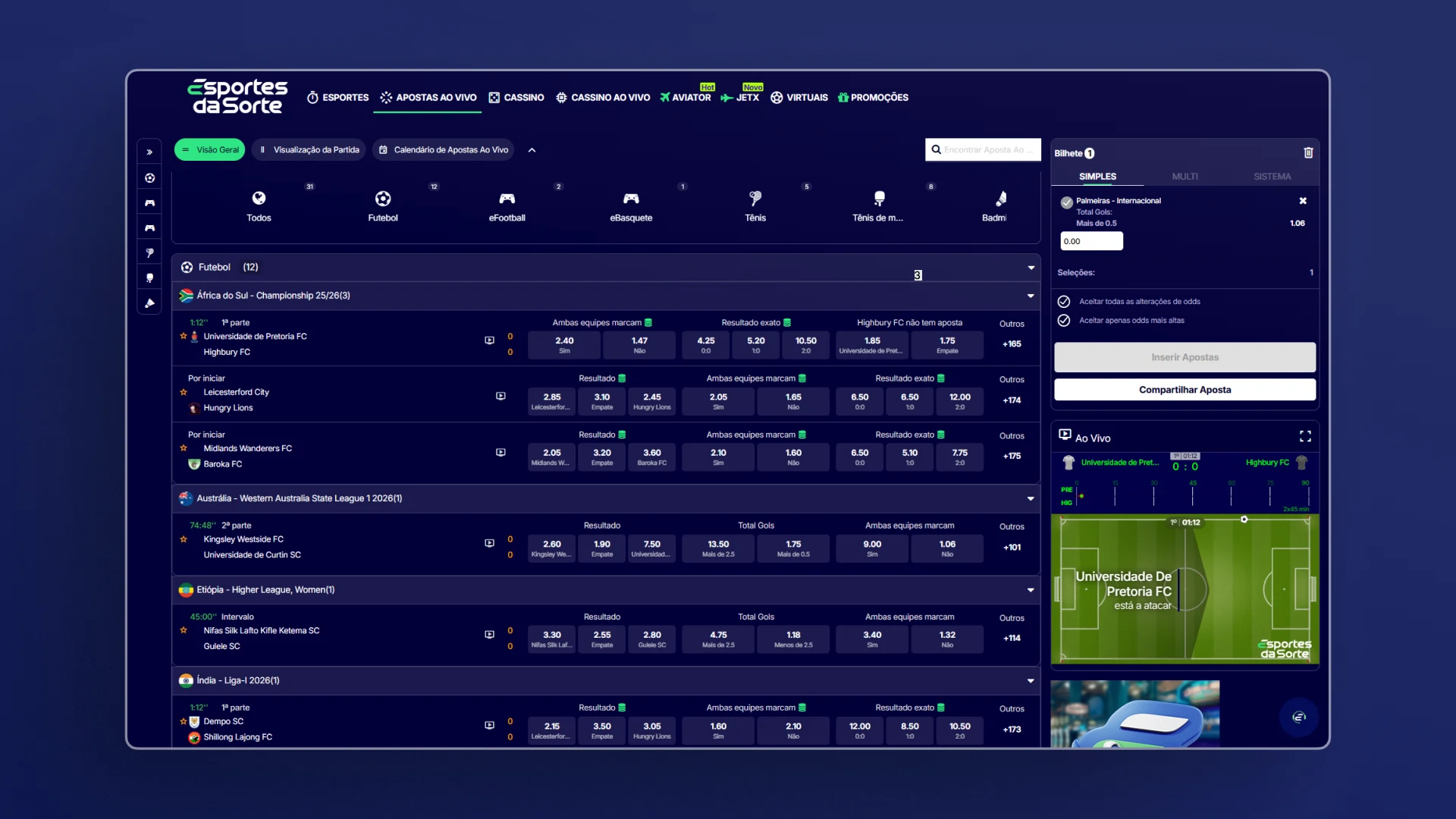Switch to MULTI tab in Bilhete

tap(1185, 177)
